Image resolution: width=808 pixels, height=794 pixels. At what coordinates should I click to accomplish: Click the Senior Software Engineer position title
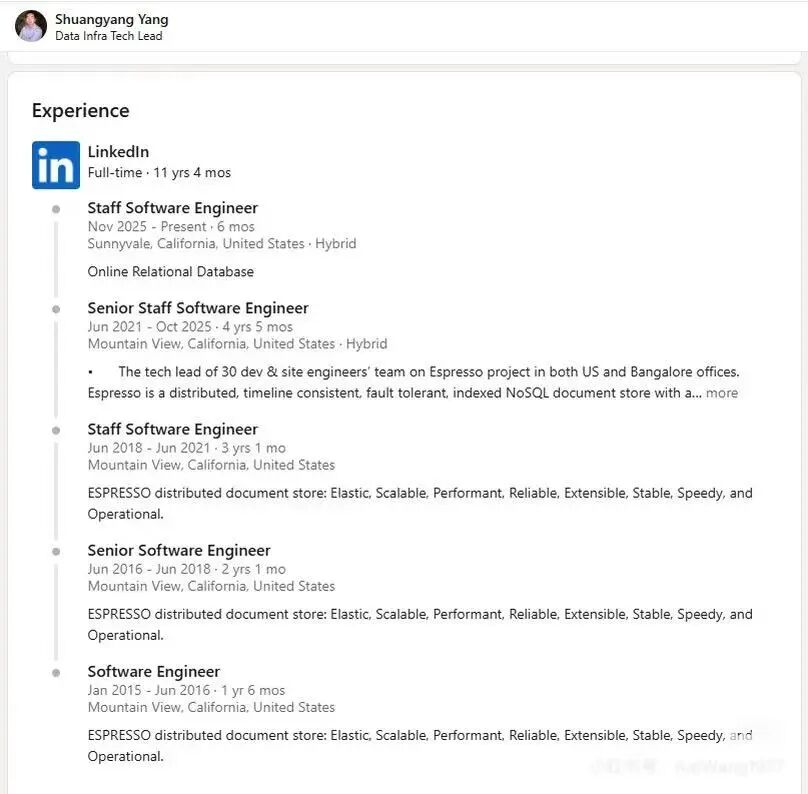[x=179, y=550]
